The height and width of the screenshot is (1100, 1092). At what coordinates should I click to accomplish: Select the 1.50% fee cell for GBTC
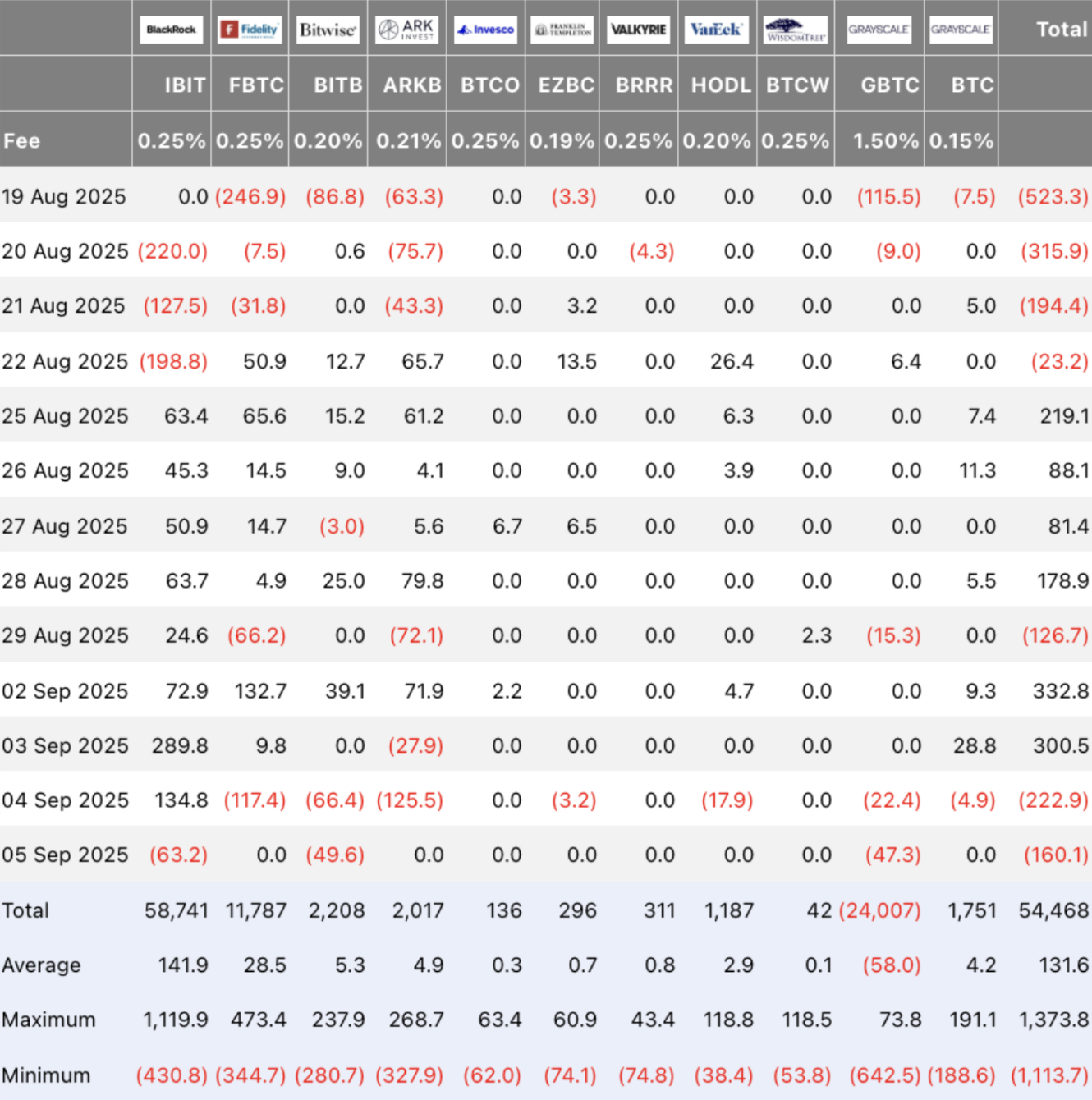(885, 140)
